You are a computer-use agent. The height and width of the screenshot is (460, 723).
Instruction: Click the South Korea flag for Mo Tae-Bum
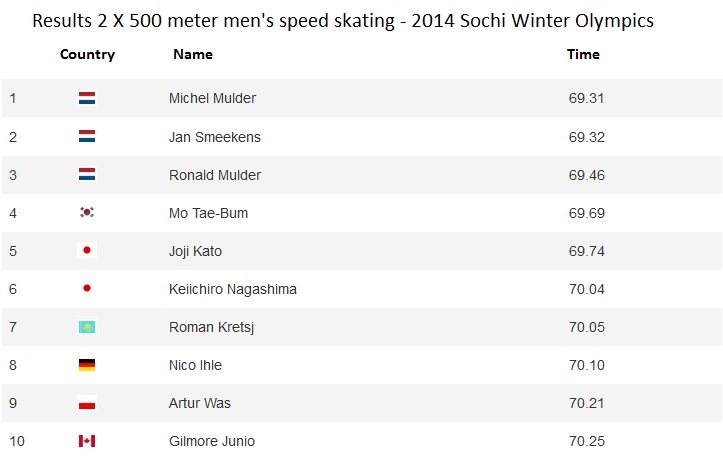click(87, 212)
